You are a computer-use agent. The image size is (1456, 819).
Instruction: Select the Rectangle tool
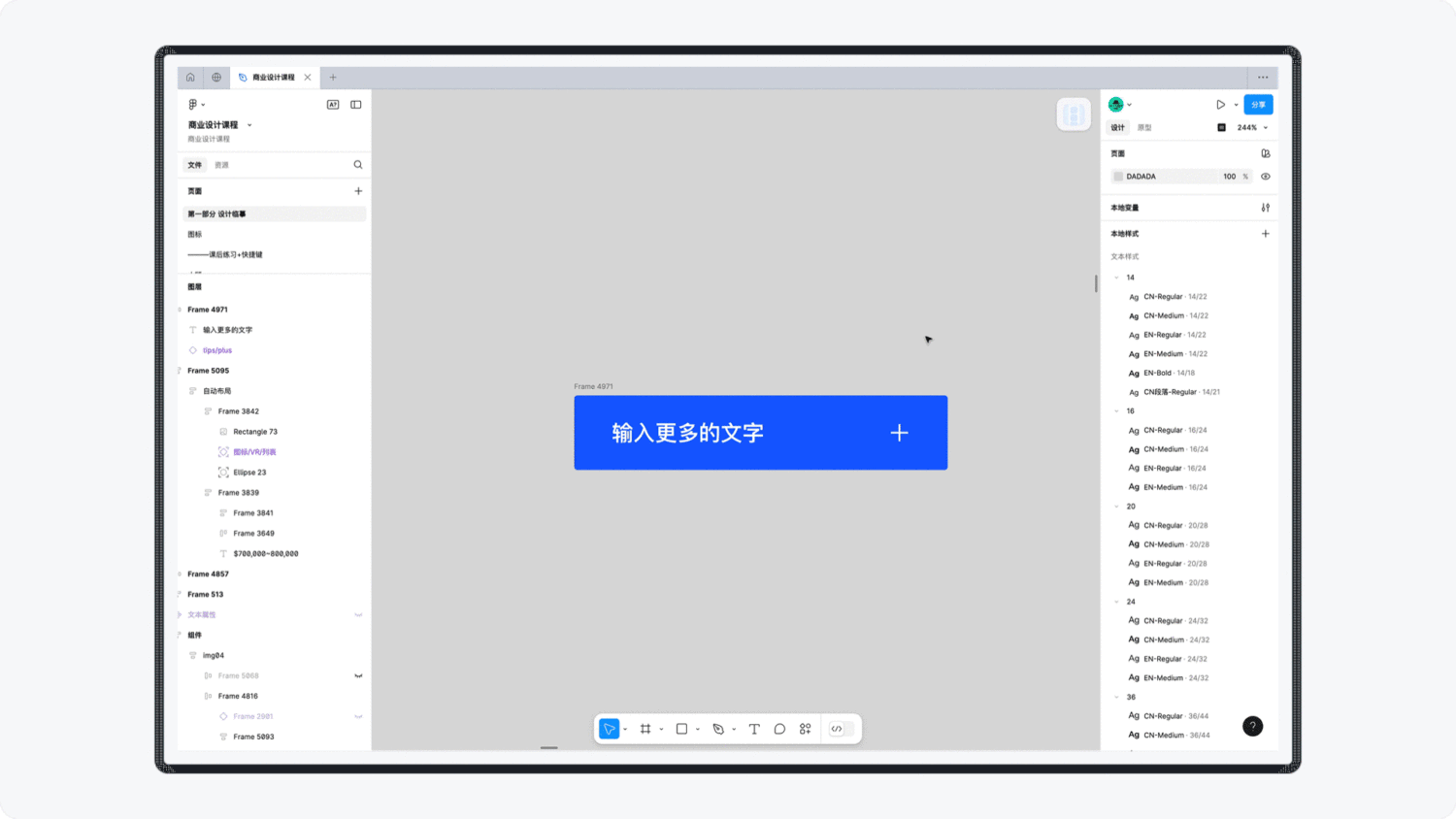pos(682,729)
